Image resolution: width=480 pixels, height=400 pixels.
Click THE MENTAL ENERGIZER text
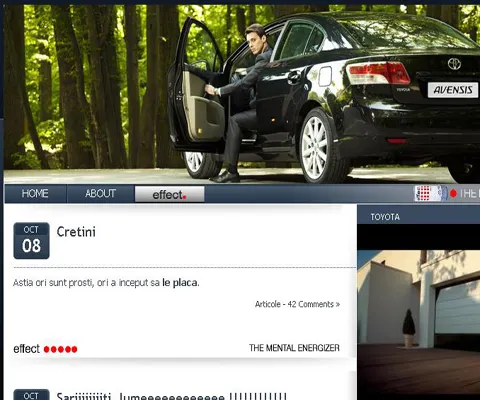click(x=294, y=348)
